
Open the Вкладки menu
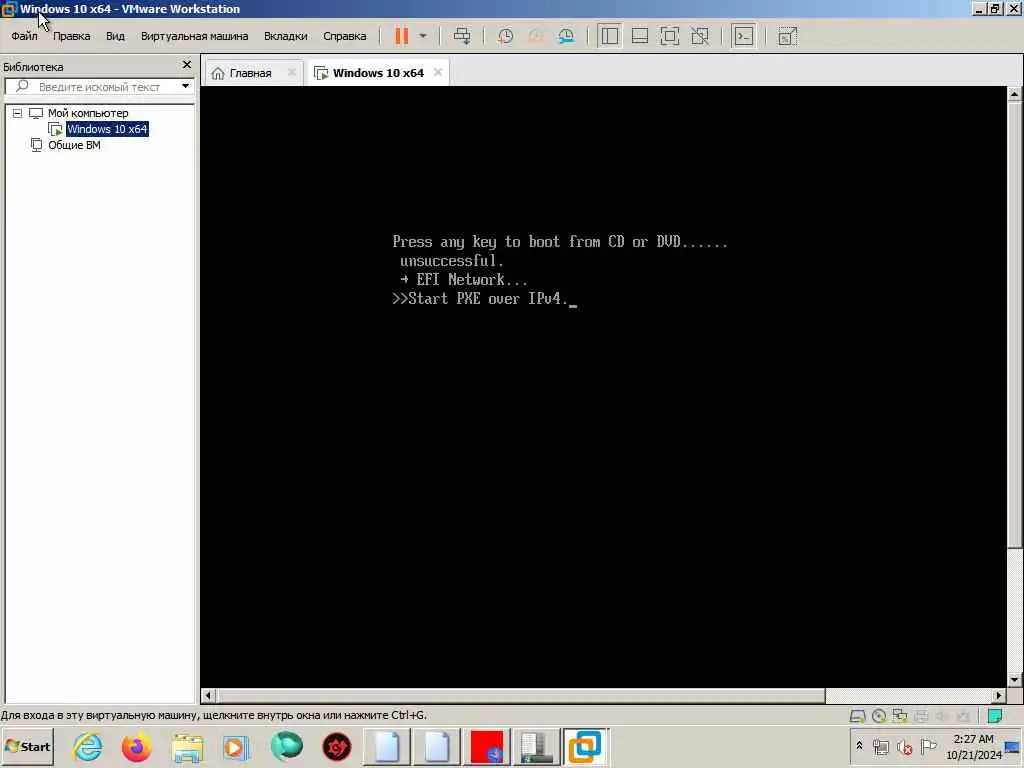(285, 36)
